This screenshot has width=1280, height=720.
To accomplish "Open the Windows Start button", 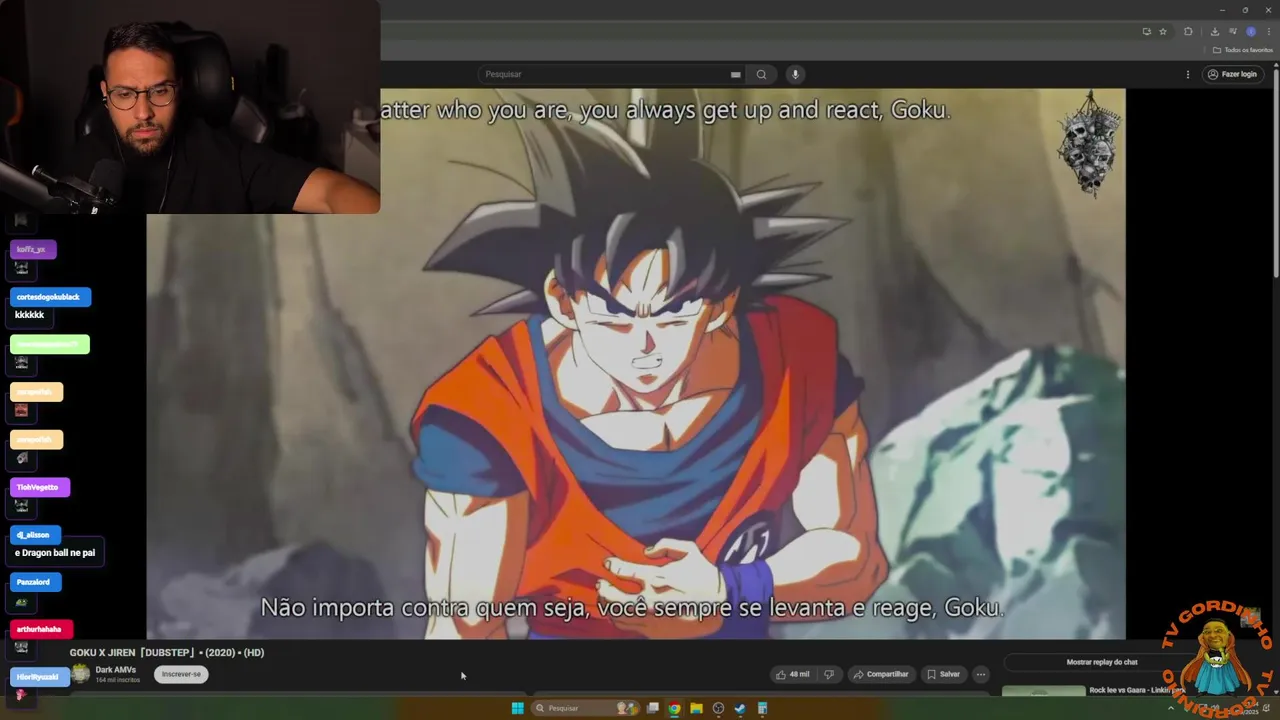I will (517, 708).
